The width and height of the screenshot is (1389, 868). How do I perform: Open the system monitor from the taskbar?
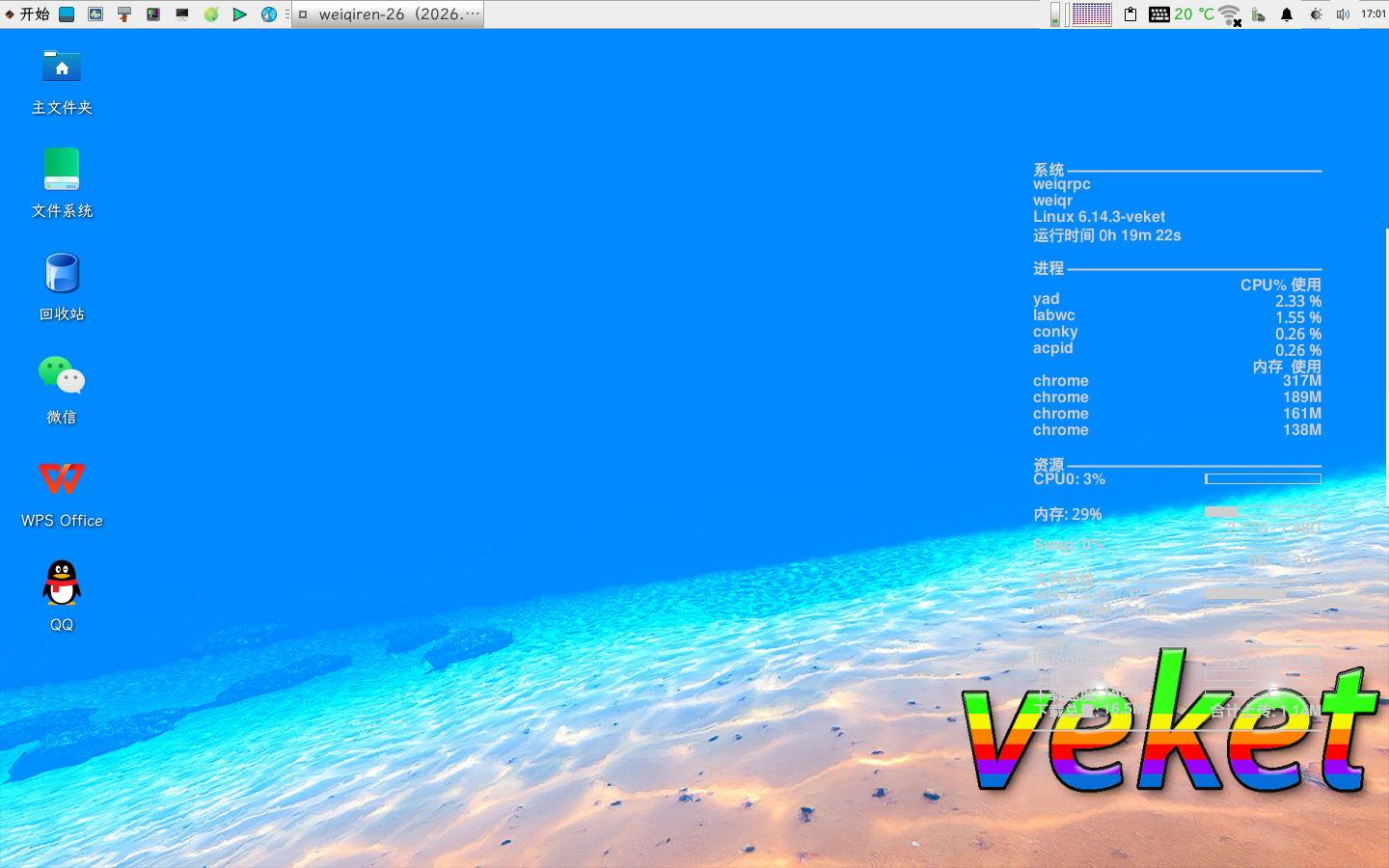pyautogui.click(x=95, y=14)
